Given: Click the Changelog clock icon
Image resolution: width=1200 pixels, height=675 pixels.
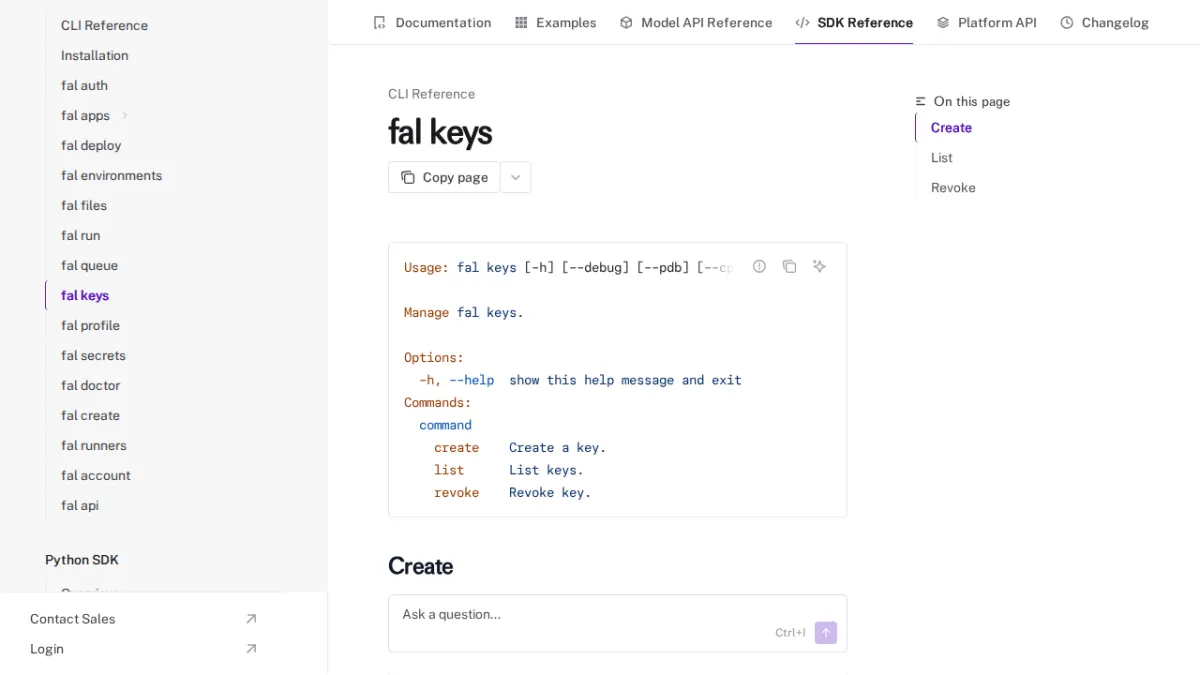Looking at the screenshot, I should point(1067,22).
